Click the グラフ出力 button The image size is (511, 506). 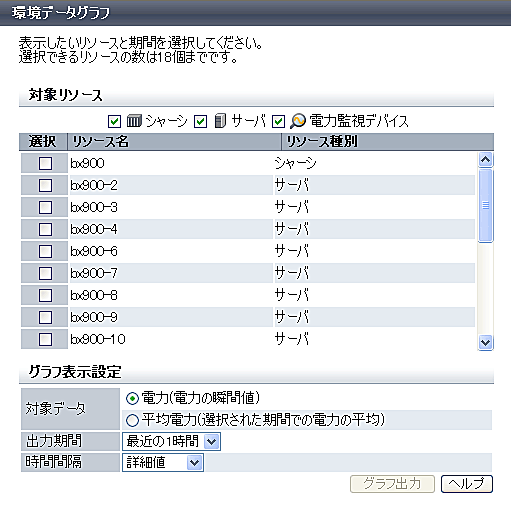click(392, 484)
